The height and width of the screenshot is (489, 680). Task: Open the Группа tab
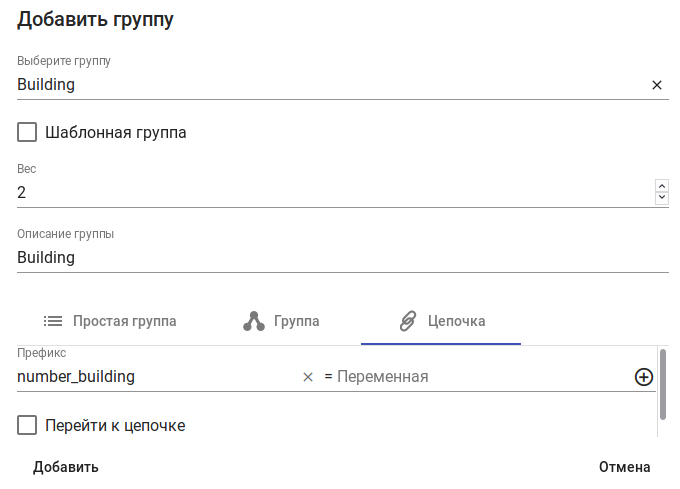tap(296, 321)
